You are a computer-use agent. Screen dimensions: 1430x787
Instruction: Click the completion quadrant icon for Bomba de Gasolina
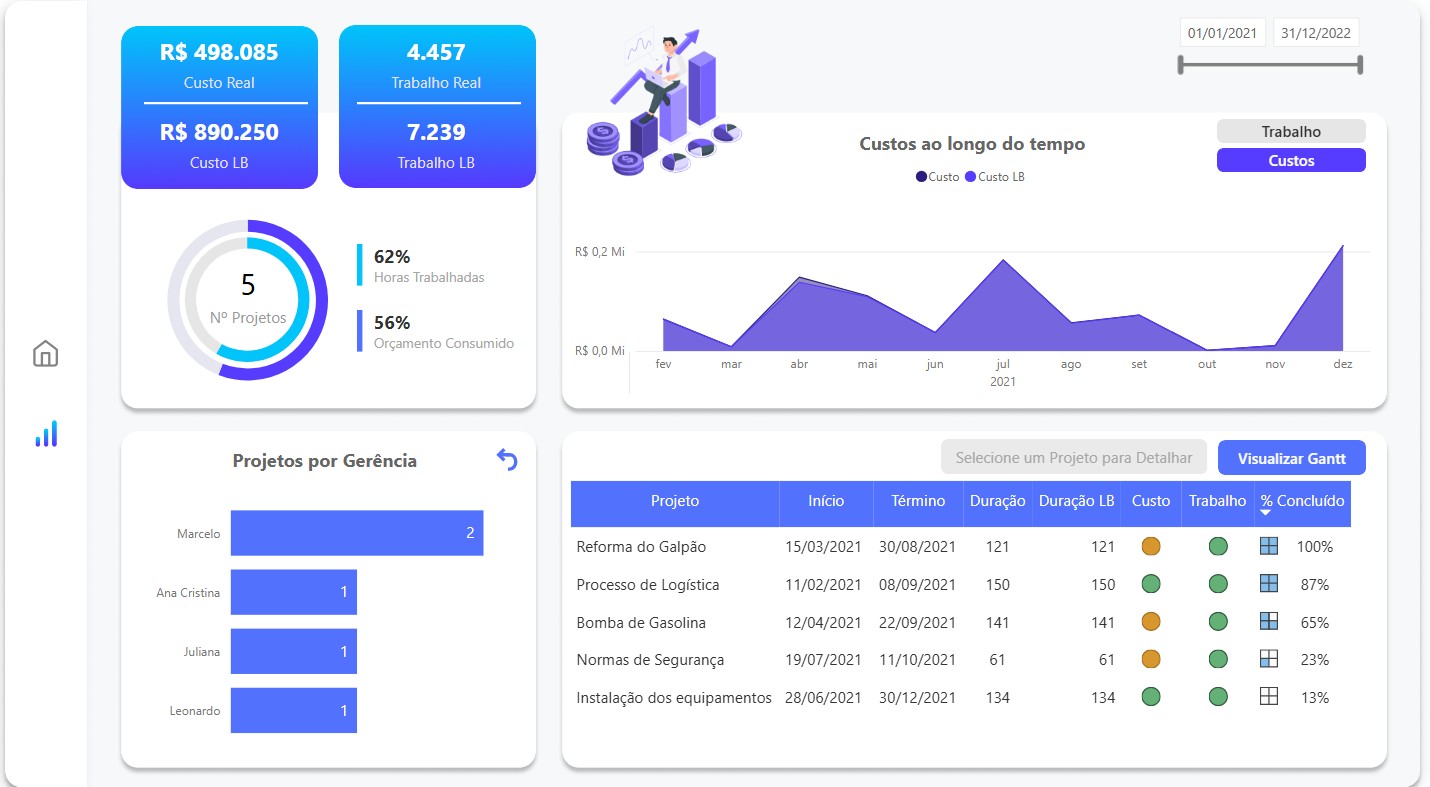1269,621
